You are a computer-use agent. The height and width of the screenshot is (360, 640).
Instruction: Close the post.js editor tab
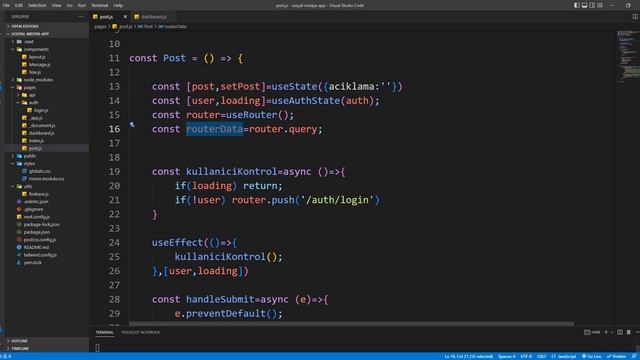coord(125,17)
